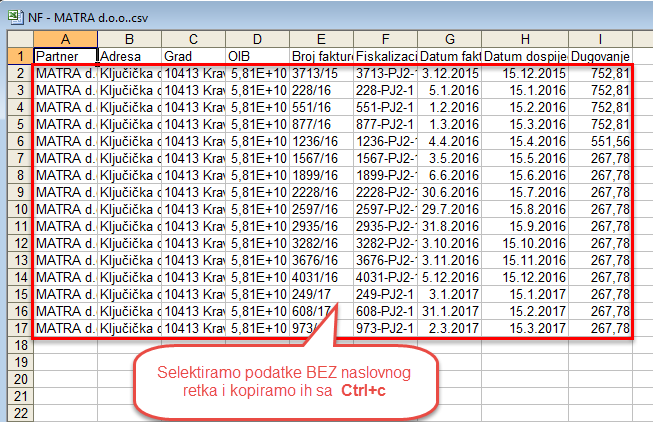
Task: Select row 10 header
Action: [x=20, y=209]
